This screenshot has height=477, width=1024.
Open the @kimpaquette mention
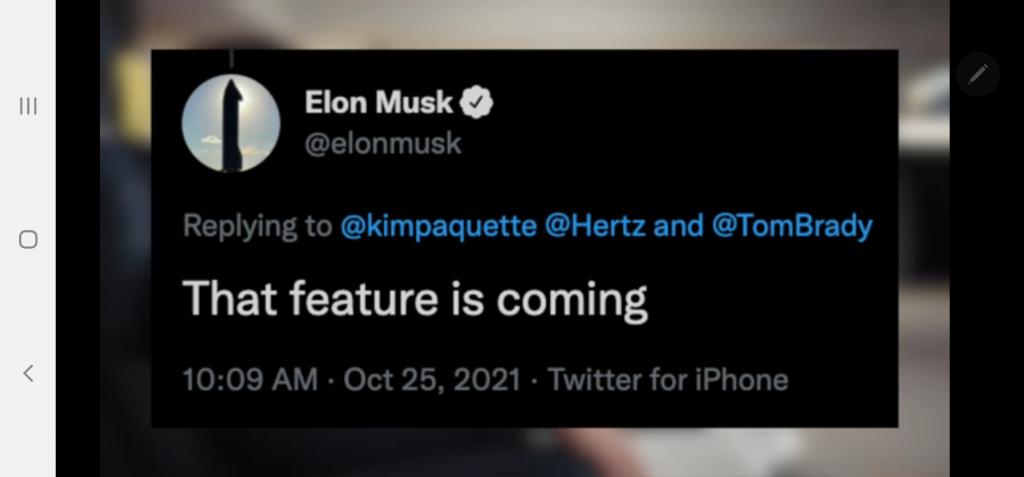pyautogui.click(x=438, y=226)
